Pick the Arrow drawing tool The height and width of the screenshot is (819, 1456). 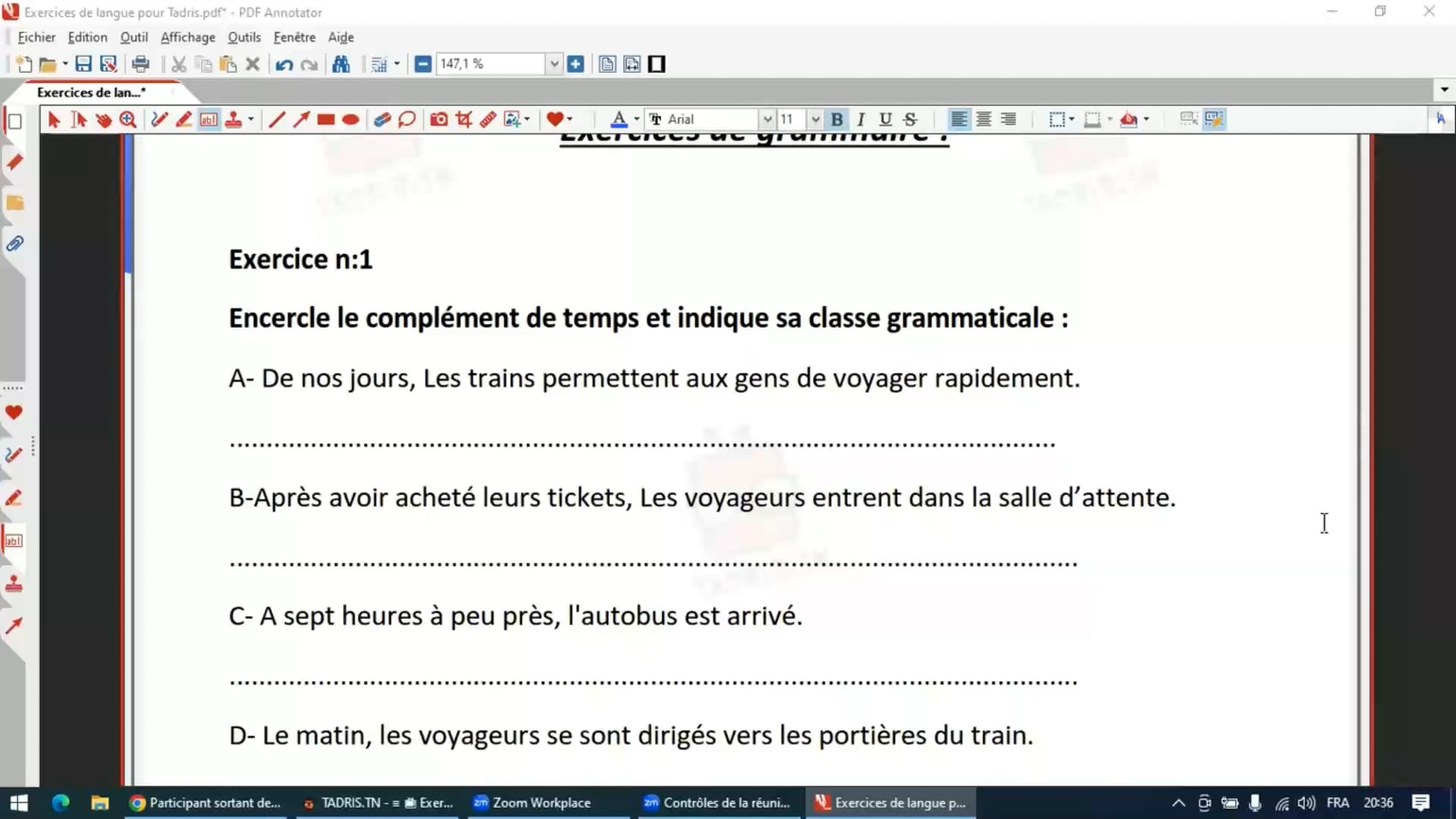[x=301, y=119]
